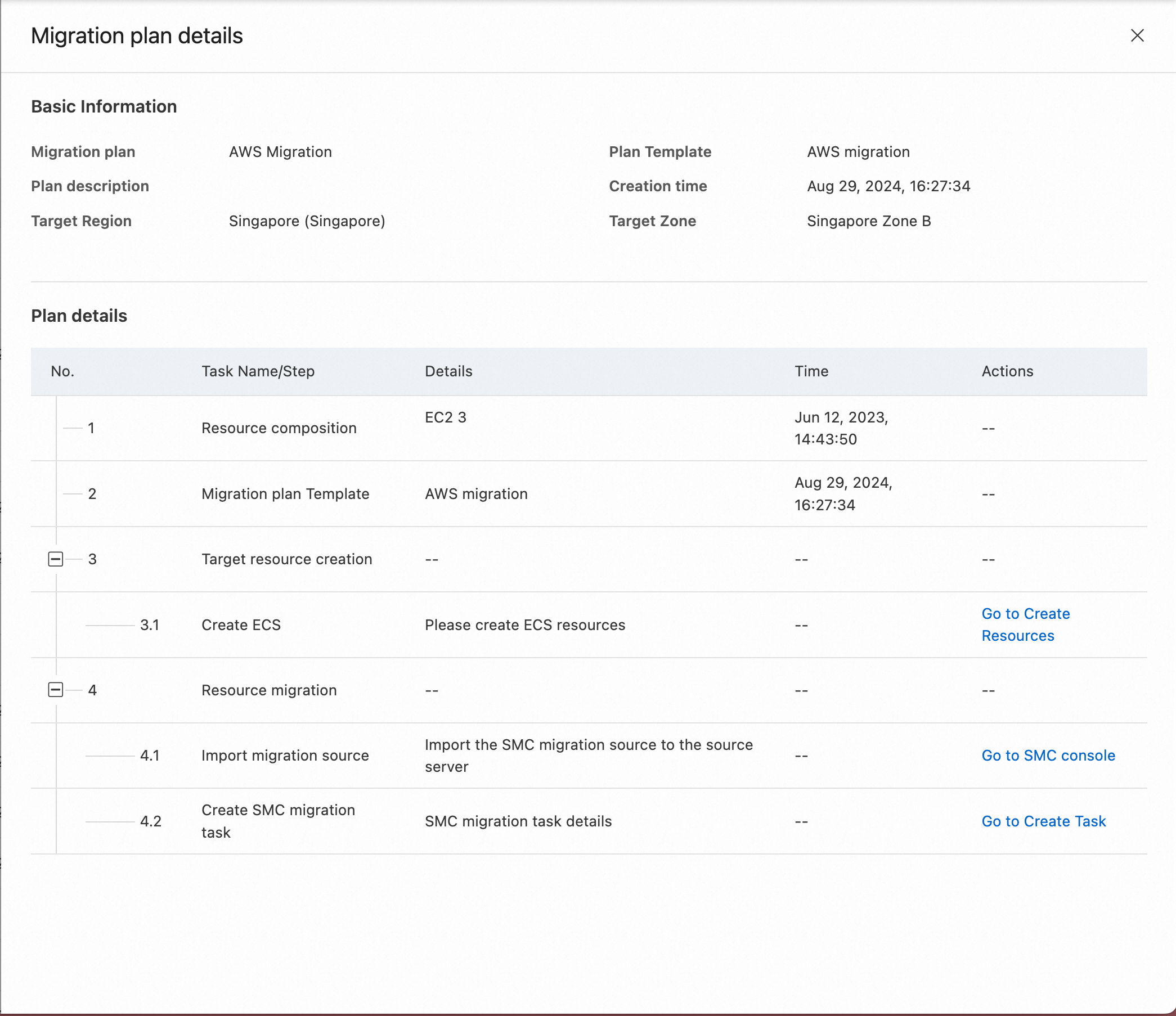The width and height of the screenshot is (1176, 1016).
Task: Click the Plan details section heading
Action: click(79, 316)
